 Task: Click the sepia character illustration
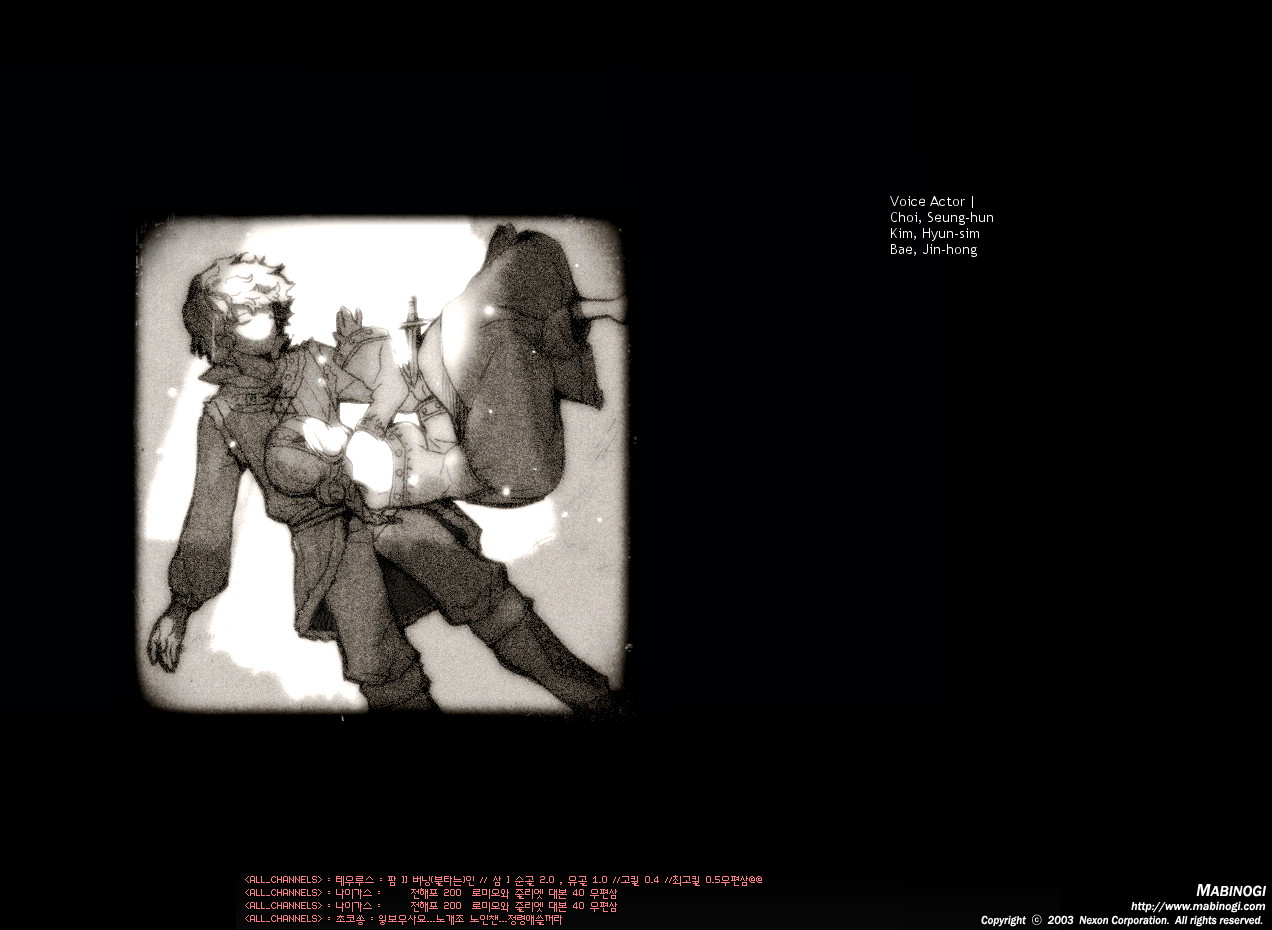point(381,463)
